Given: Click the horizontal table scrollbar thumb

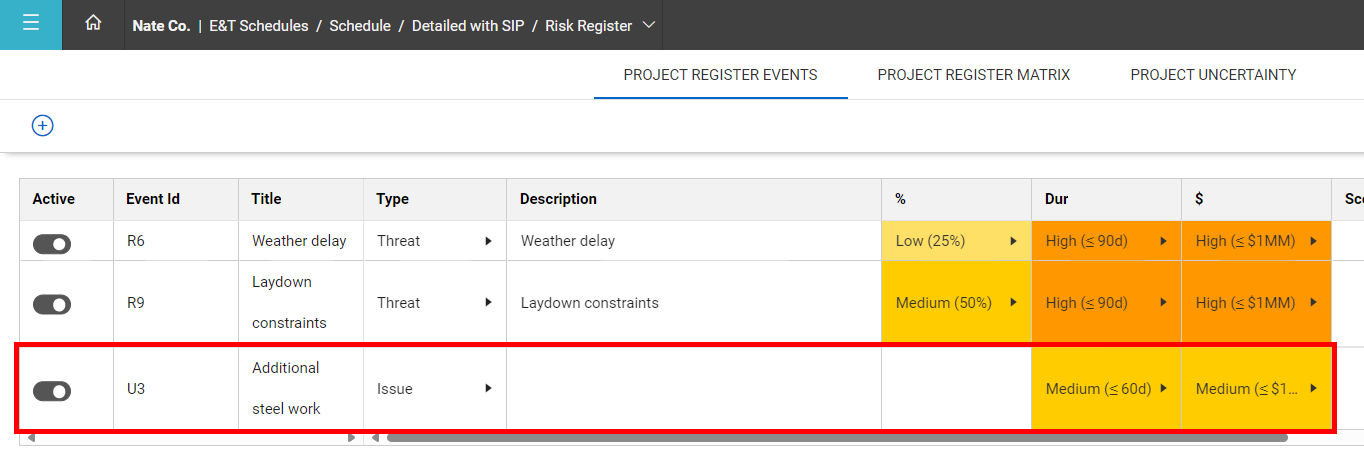Looking at the screenshot, I should (x=836, y=438).
